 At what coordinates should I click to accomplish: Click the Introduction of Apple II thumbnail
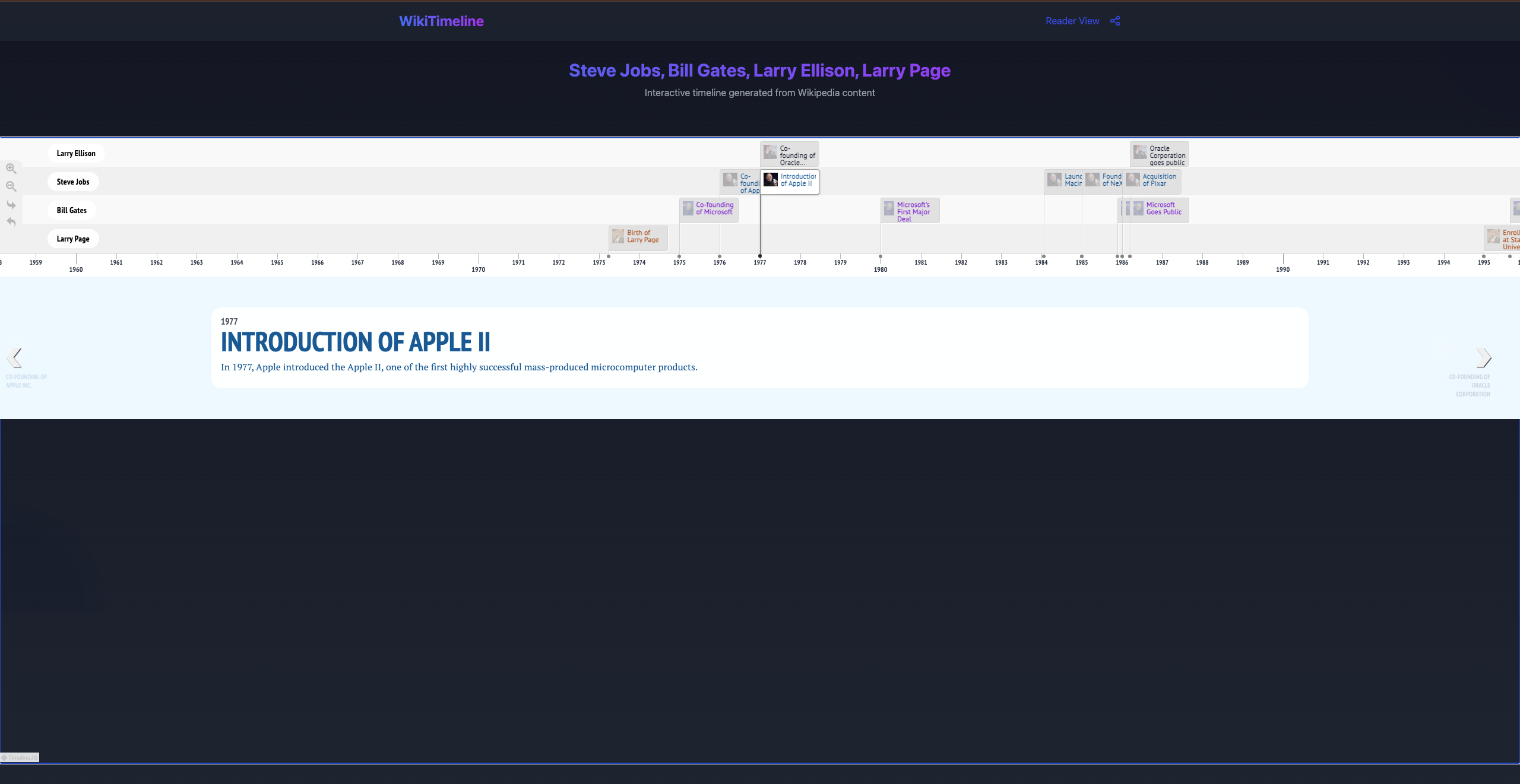(771, 180)
